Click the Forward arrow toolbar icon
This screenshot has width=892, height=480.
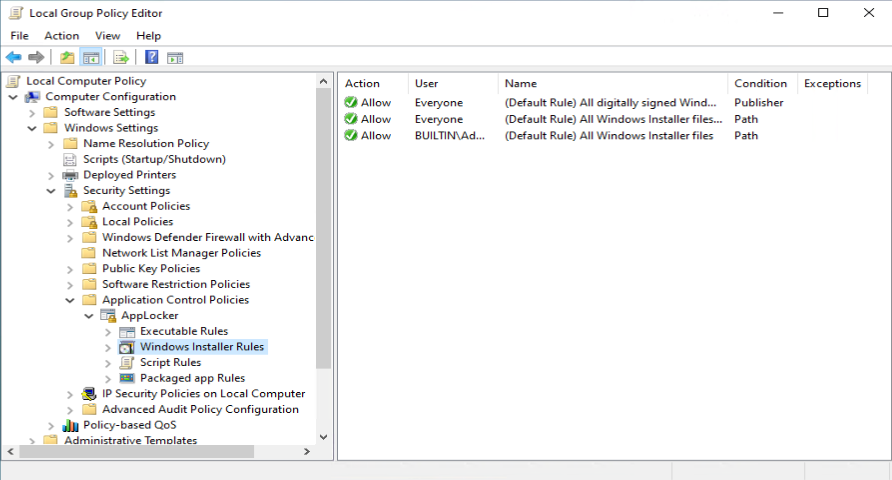36,57
